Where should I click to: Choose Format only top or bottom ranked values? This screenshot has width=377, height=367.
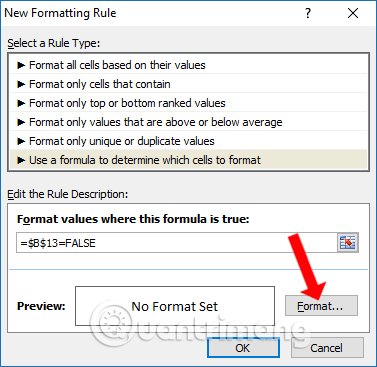[188, 103]
